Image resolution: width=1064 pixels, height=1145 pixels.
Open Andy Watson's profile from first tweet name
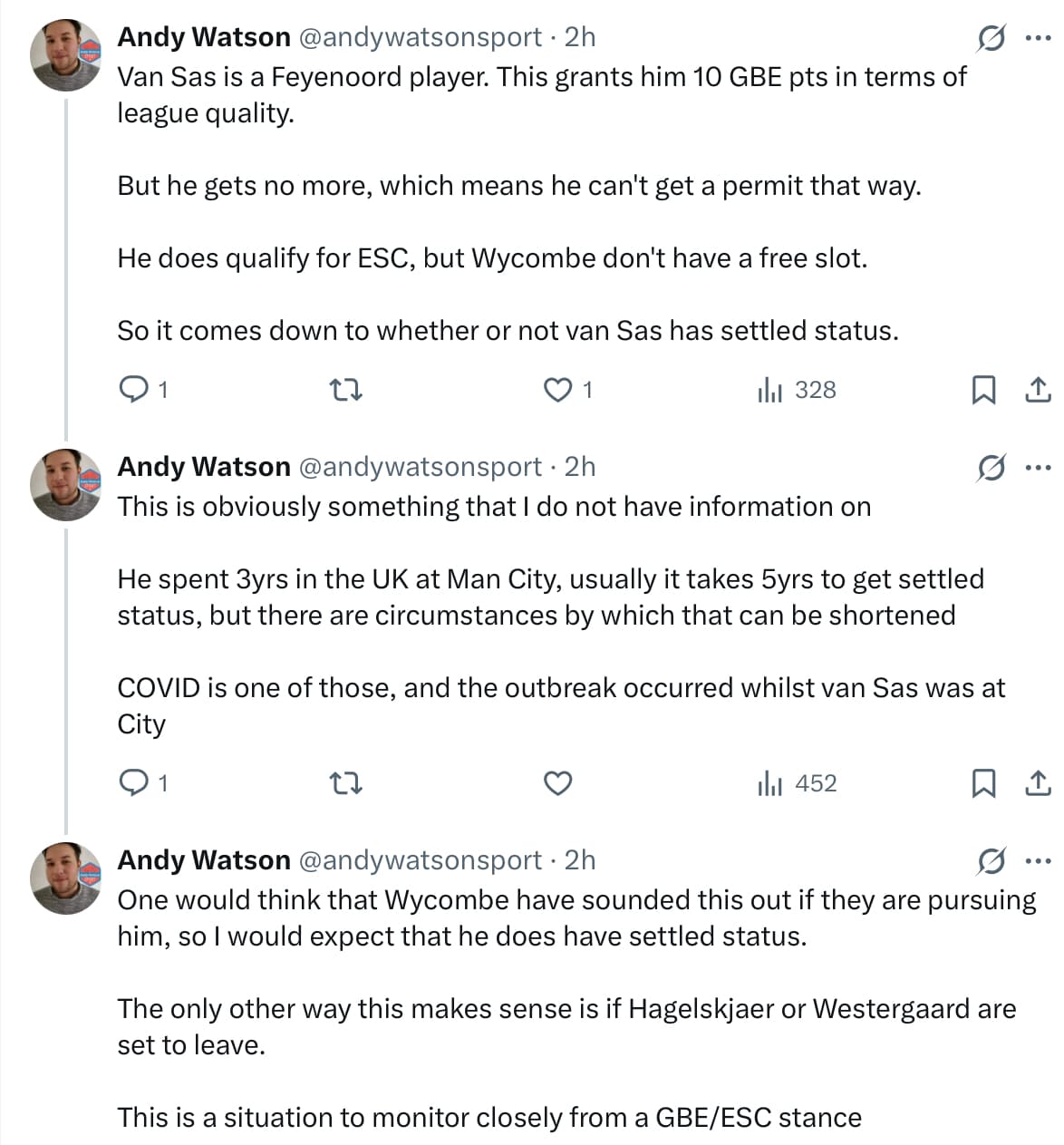(204, 37)
